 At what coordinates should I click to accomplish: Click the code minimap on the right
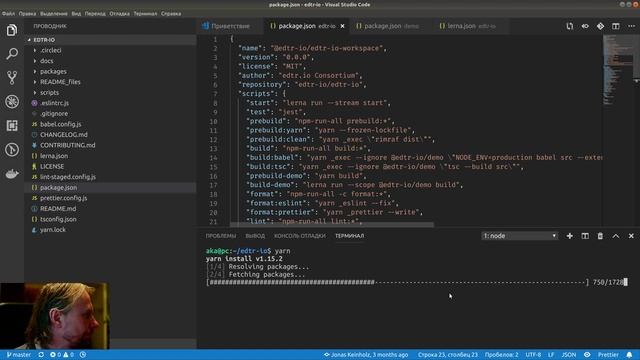pos(618,69)
